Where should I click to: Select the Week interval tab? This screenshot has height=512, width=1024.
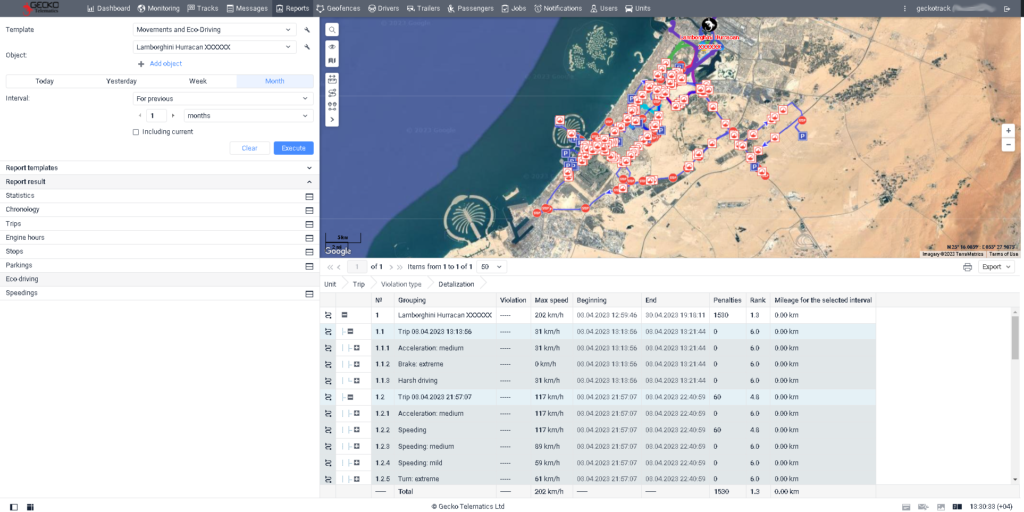pos(198,81)
